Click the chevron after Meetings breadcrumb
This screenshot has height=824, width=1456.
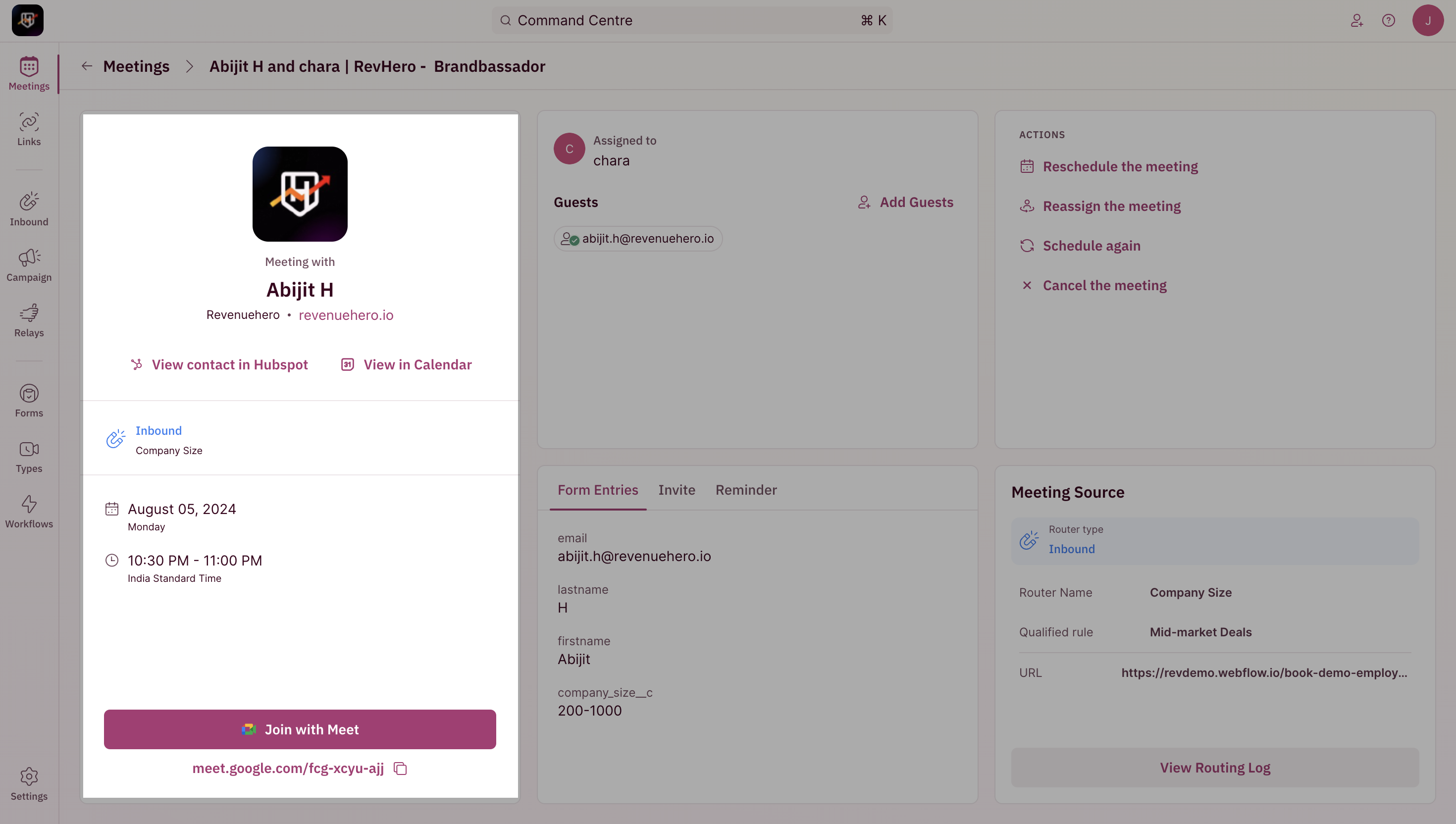click(190, 66)
